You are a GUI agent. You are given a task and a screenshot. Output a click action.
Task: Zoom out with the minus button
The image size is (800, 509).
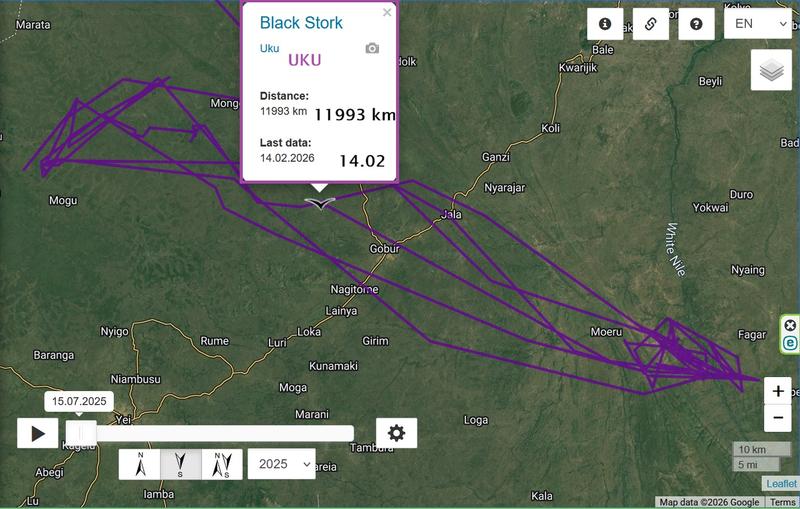[778, 418]
